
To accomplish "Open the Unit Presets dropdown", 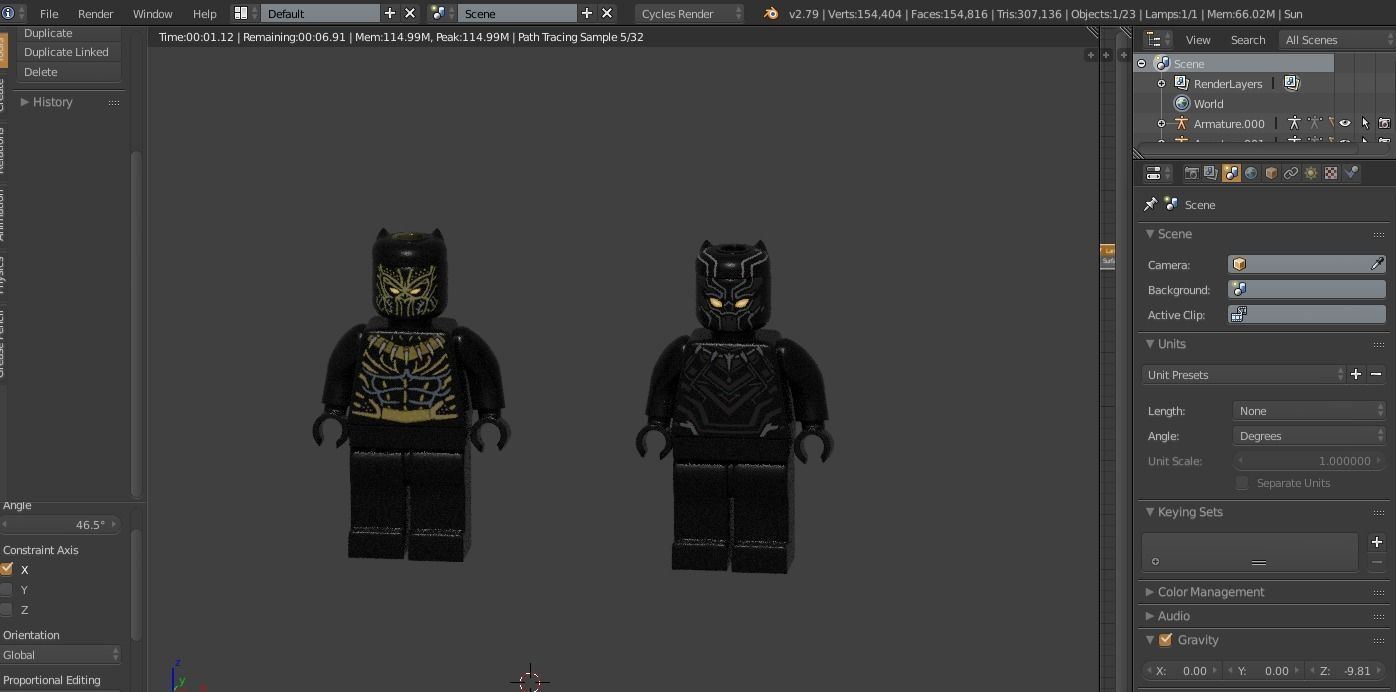I will tap(1244, 374).
